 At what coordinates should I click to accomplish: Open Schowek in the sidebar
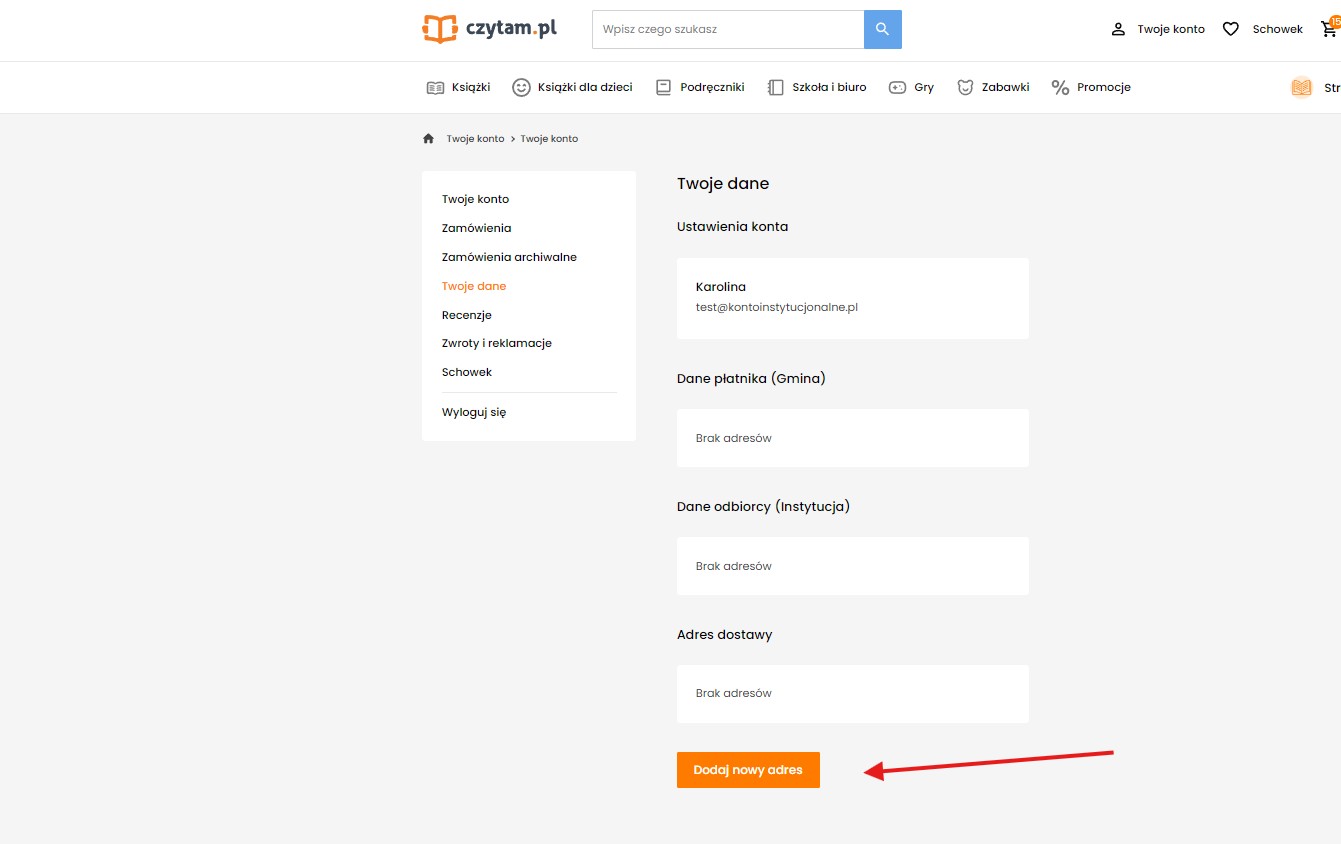pos(467,372)
